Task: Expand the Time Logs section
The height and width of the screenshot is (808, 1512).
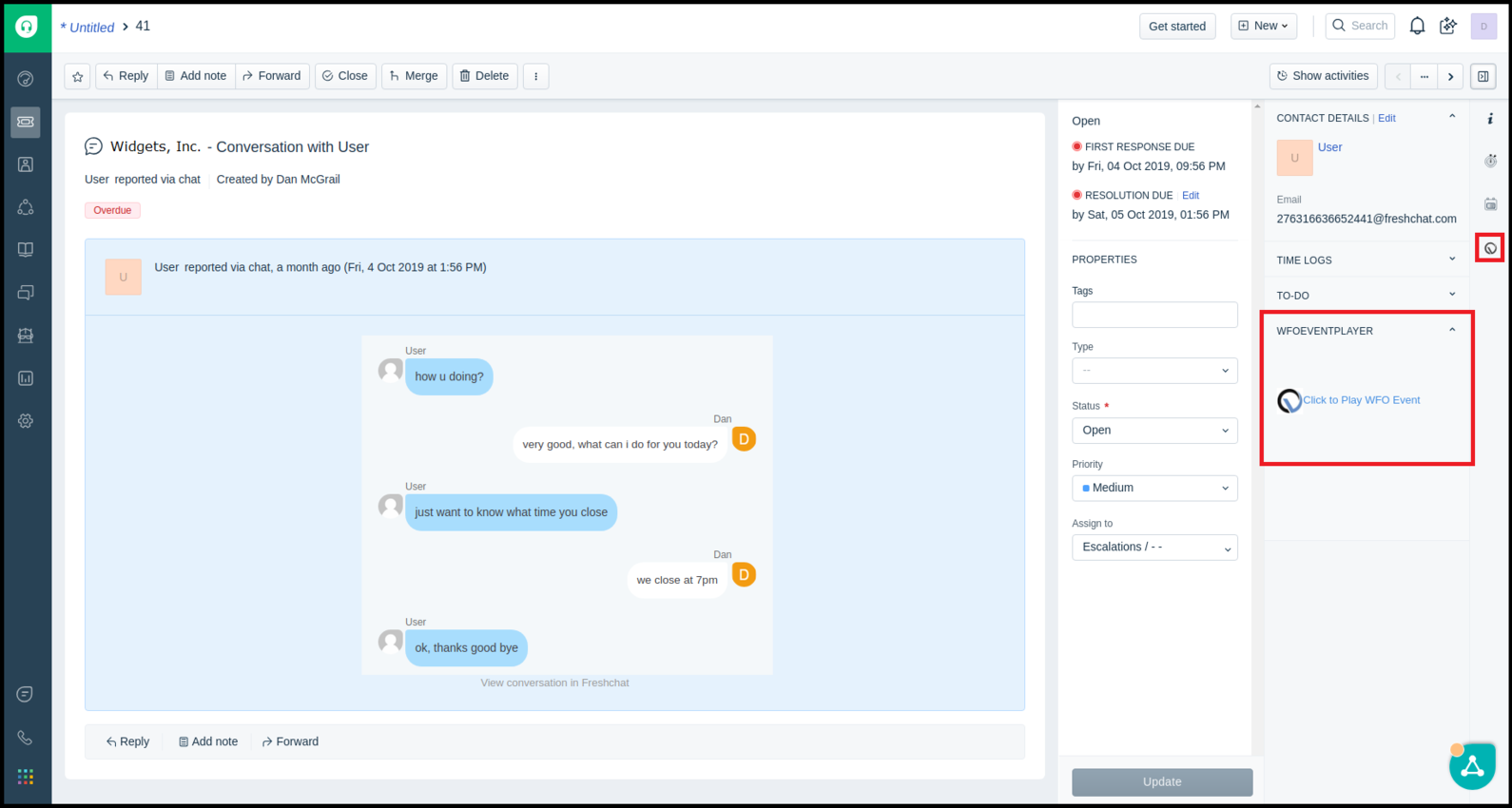Action: 1366,260
